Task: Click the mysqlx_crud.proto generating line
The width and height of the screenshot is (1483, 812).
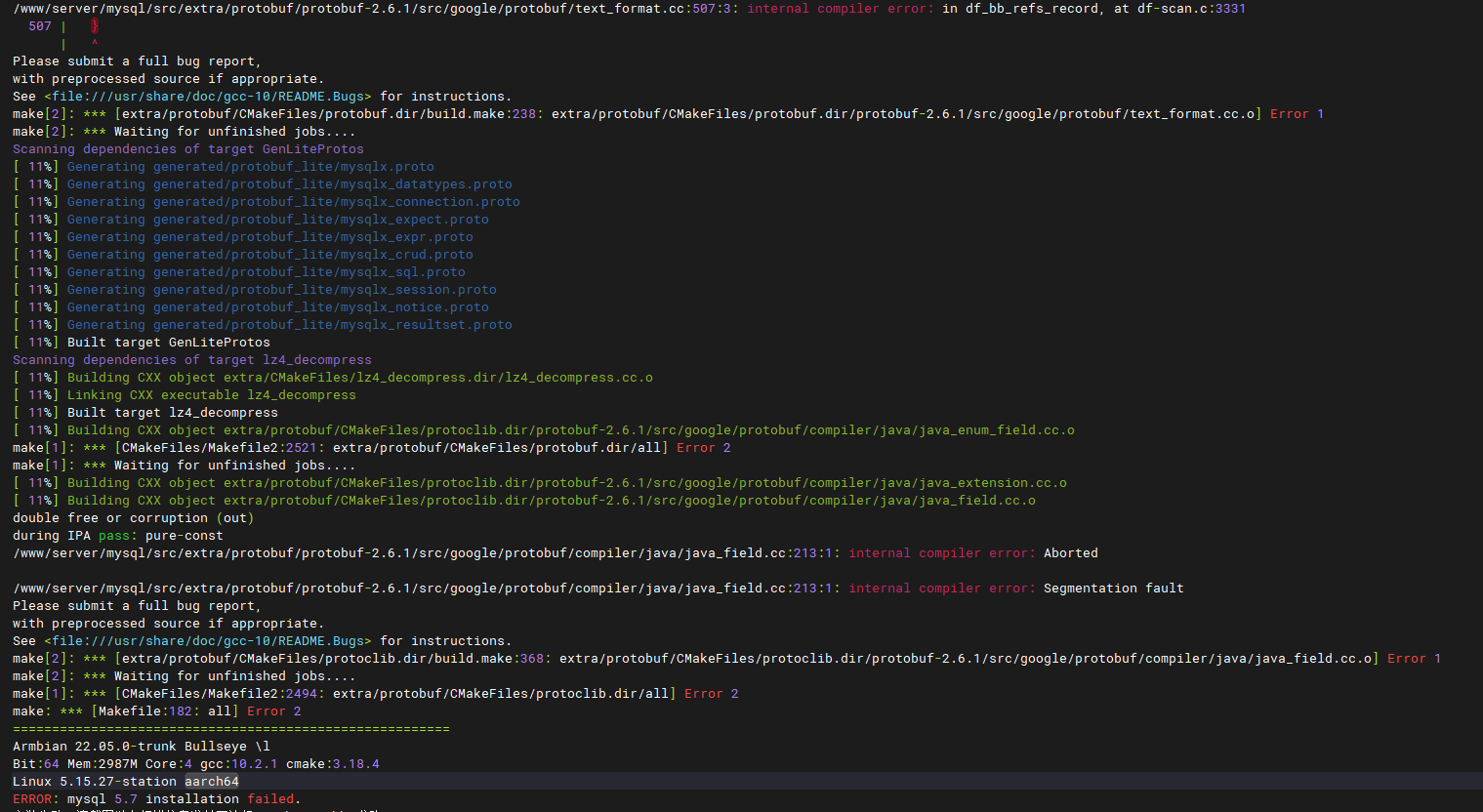Action: 243,255
